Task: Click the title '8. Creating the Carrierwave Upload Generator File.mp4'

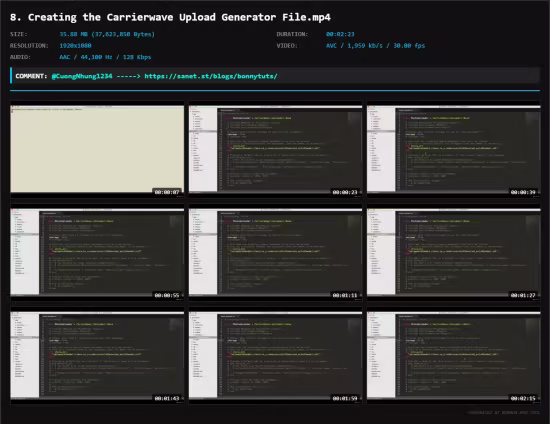Action: pos(170,18)
